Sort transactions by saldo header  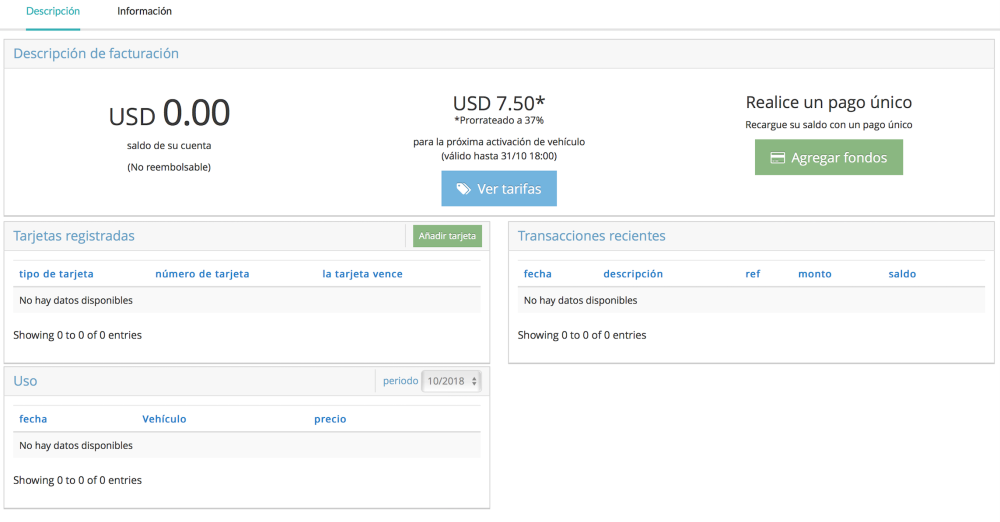(x=902, y=274)
